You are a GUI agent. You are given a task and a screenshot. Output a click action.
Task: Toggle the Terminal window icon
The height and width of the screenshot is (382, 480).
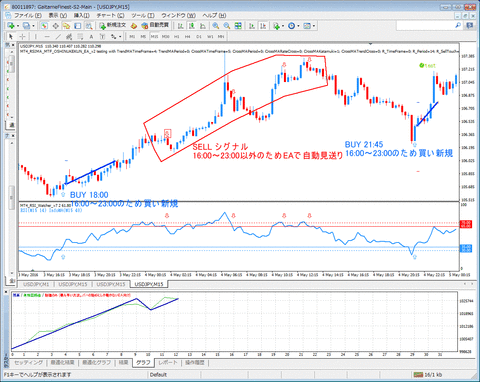pyautogui.click(x=78, y=26)
